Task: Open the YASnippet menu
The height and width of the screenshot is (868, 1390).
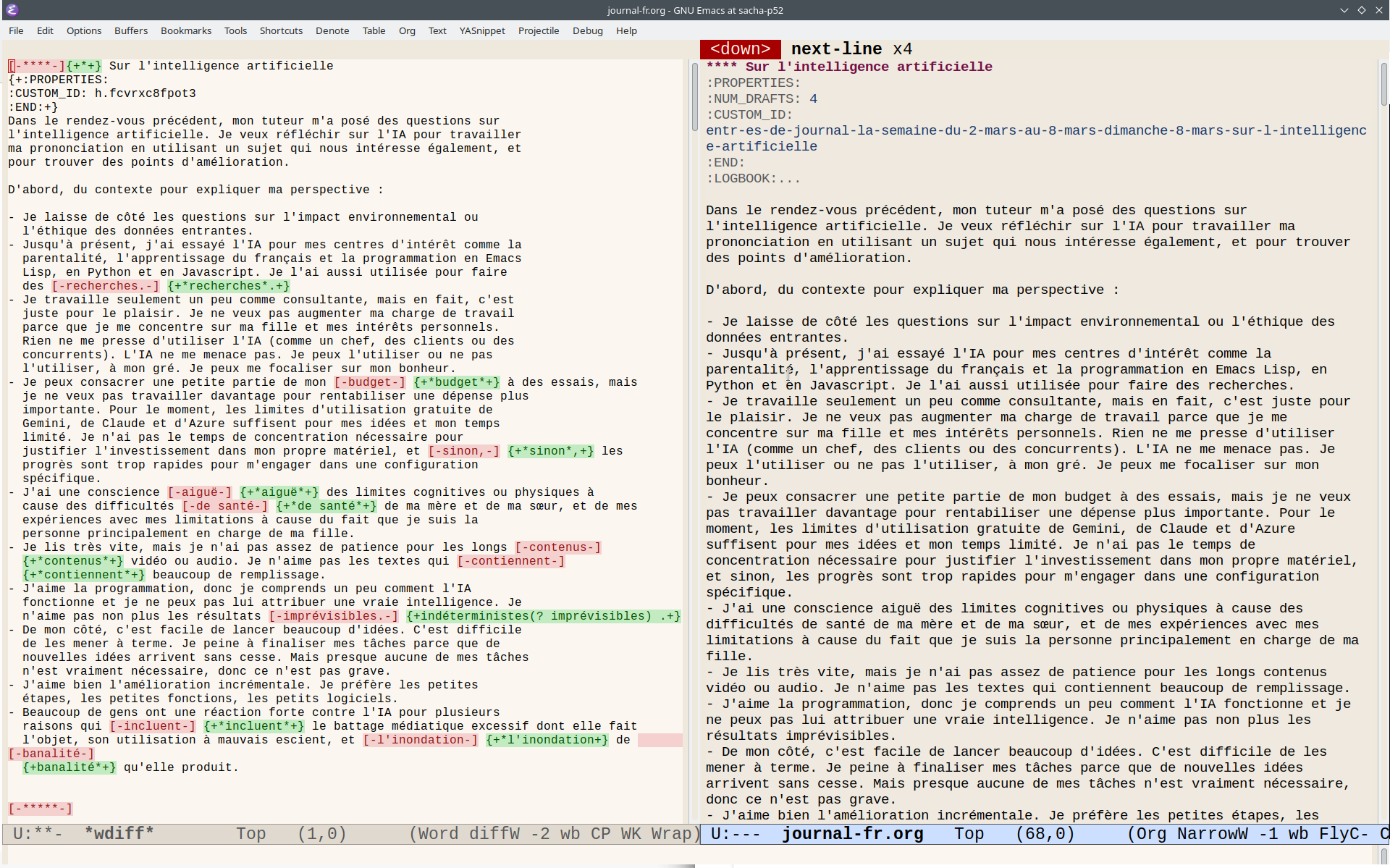Action: click(x=482, y=30)
